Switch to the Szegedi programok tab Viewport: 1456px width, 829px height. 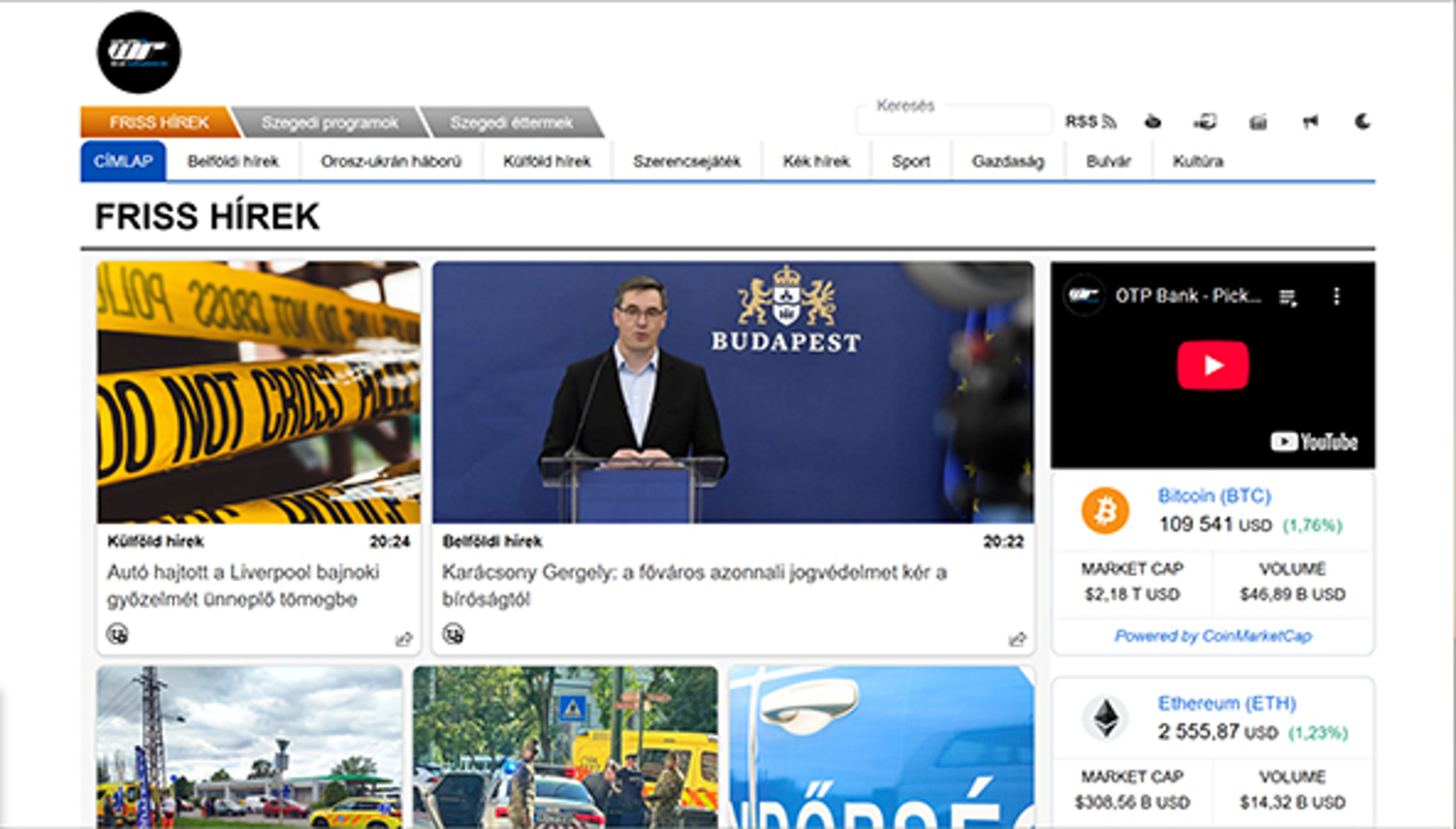tap(329, 122)
